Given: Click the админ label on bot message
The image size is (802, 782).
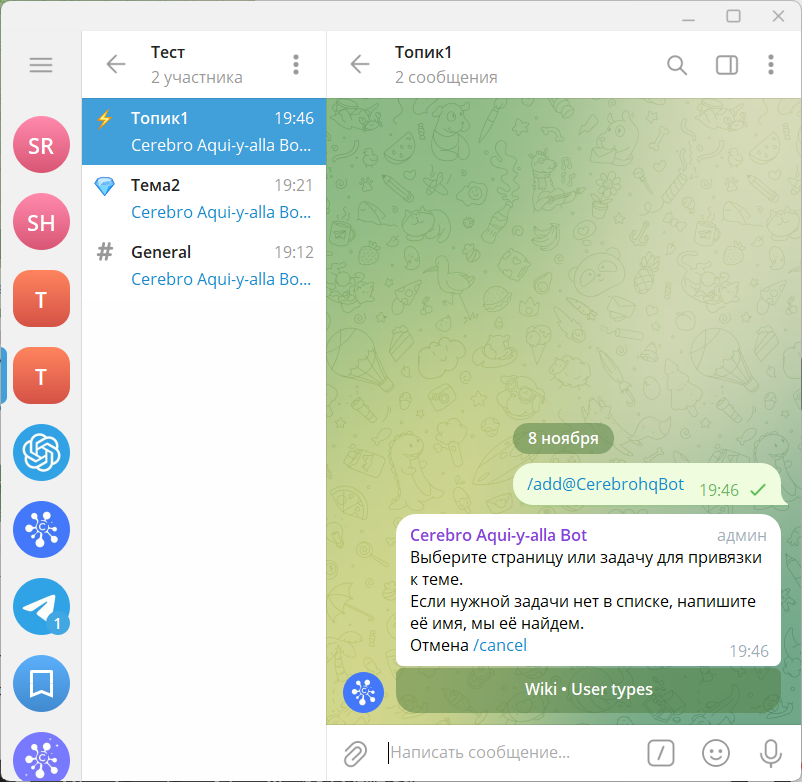Looking at the screenshot, I should pyautogui.click(x=742, y=535).
